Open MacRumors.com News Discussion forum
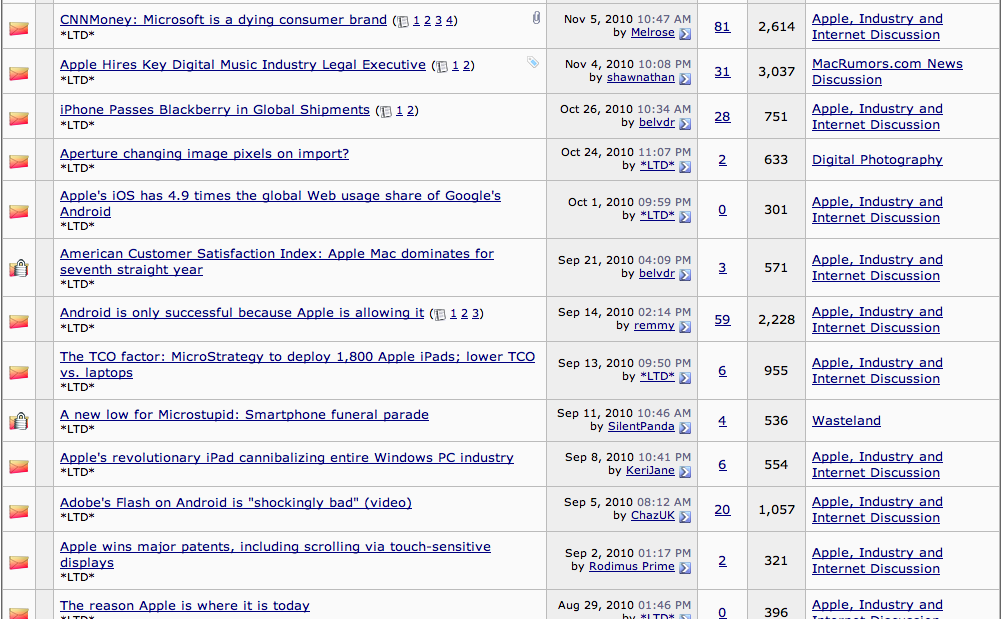 click(887, 71)
